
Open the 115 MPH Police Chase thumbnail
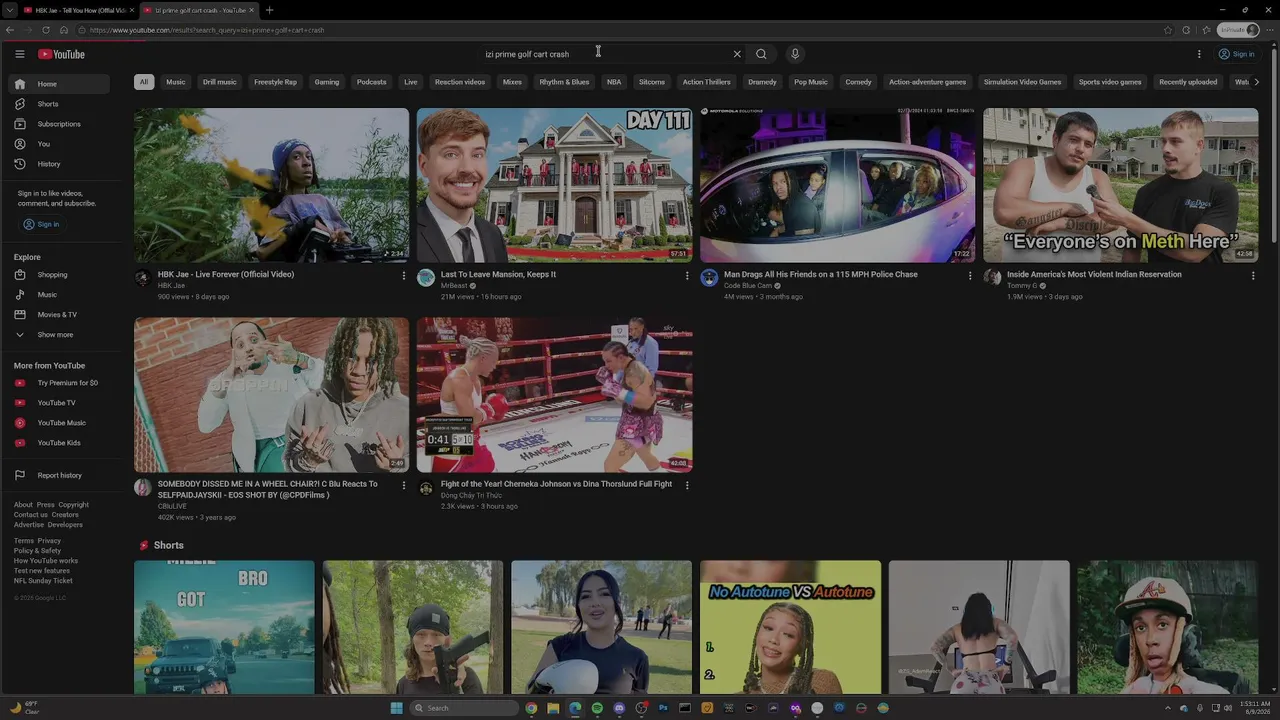(x=837, y=185)
